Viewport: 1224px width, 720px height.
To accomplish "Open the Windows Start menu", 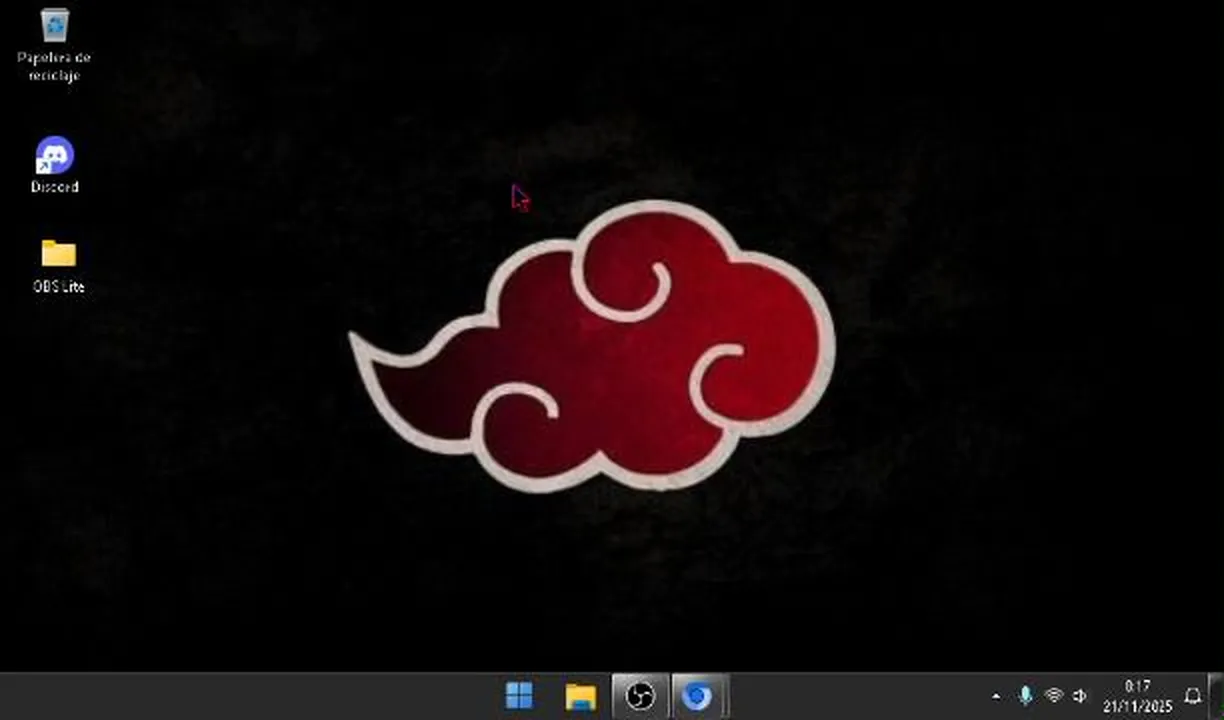I will (519, 696).
